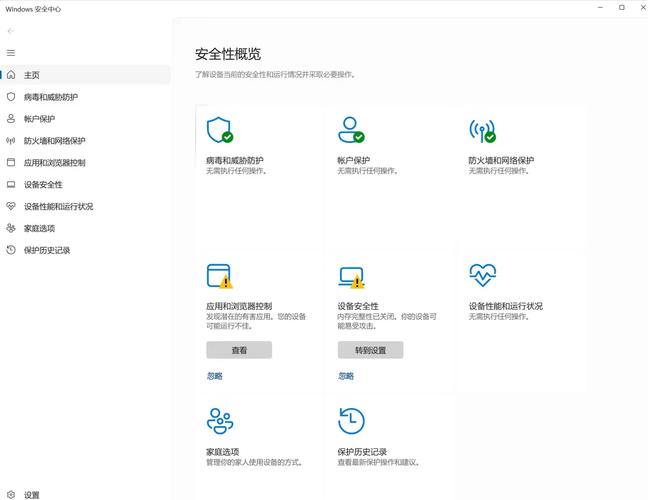Click text 管理你的家人使用设备的方式
This screenshot has height=500, width=648.
(x=253, y=462)
